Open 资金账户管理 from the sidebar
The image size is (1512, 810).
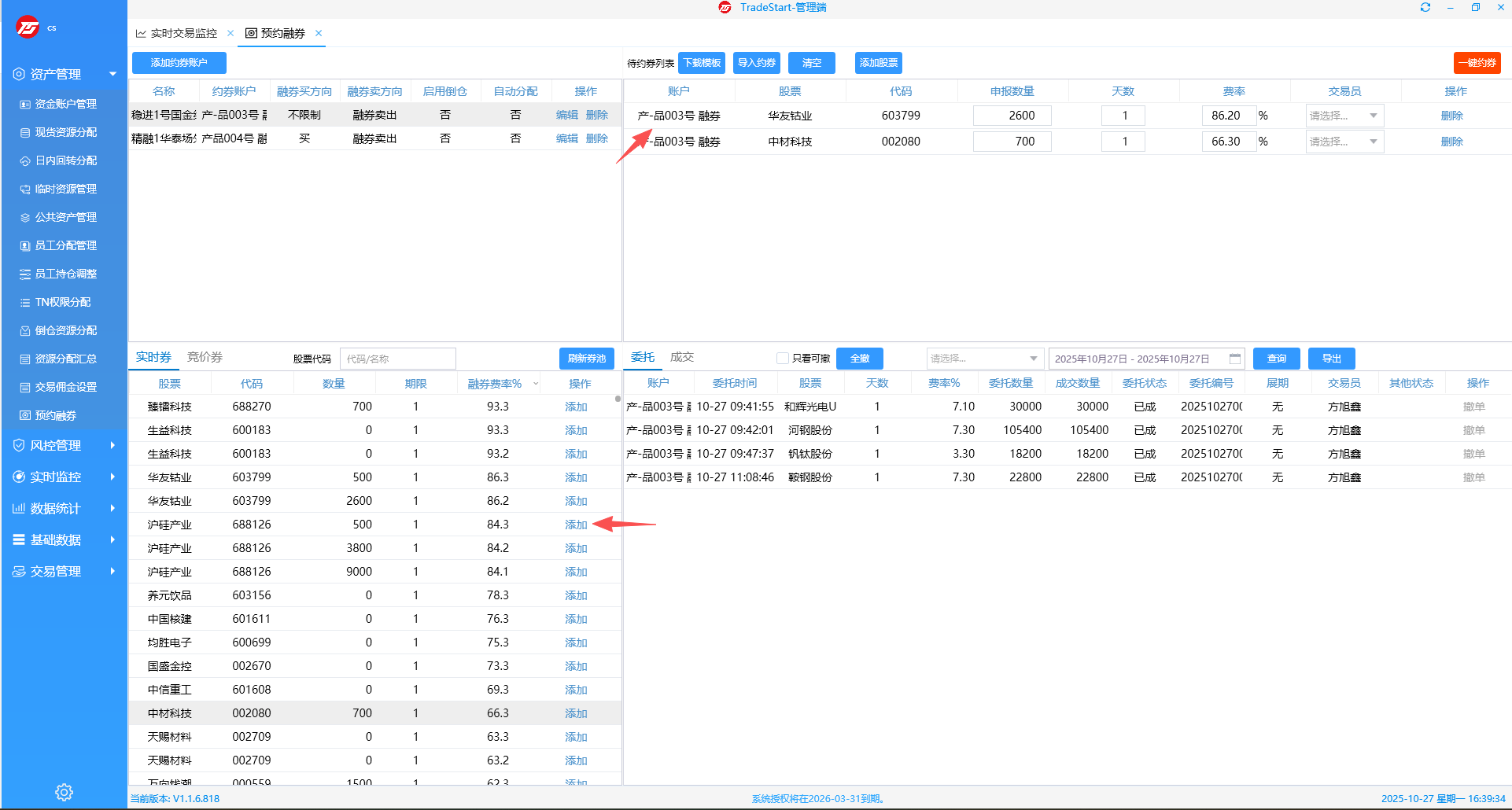(65, 104)
